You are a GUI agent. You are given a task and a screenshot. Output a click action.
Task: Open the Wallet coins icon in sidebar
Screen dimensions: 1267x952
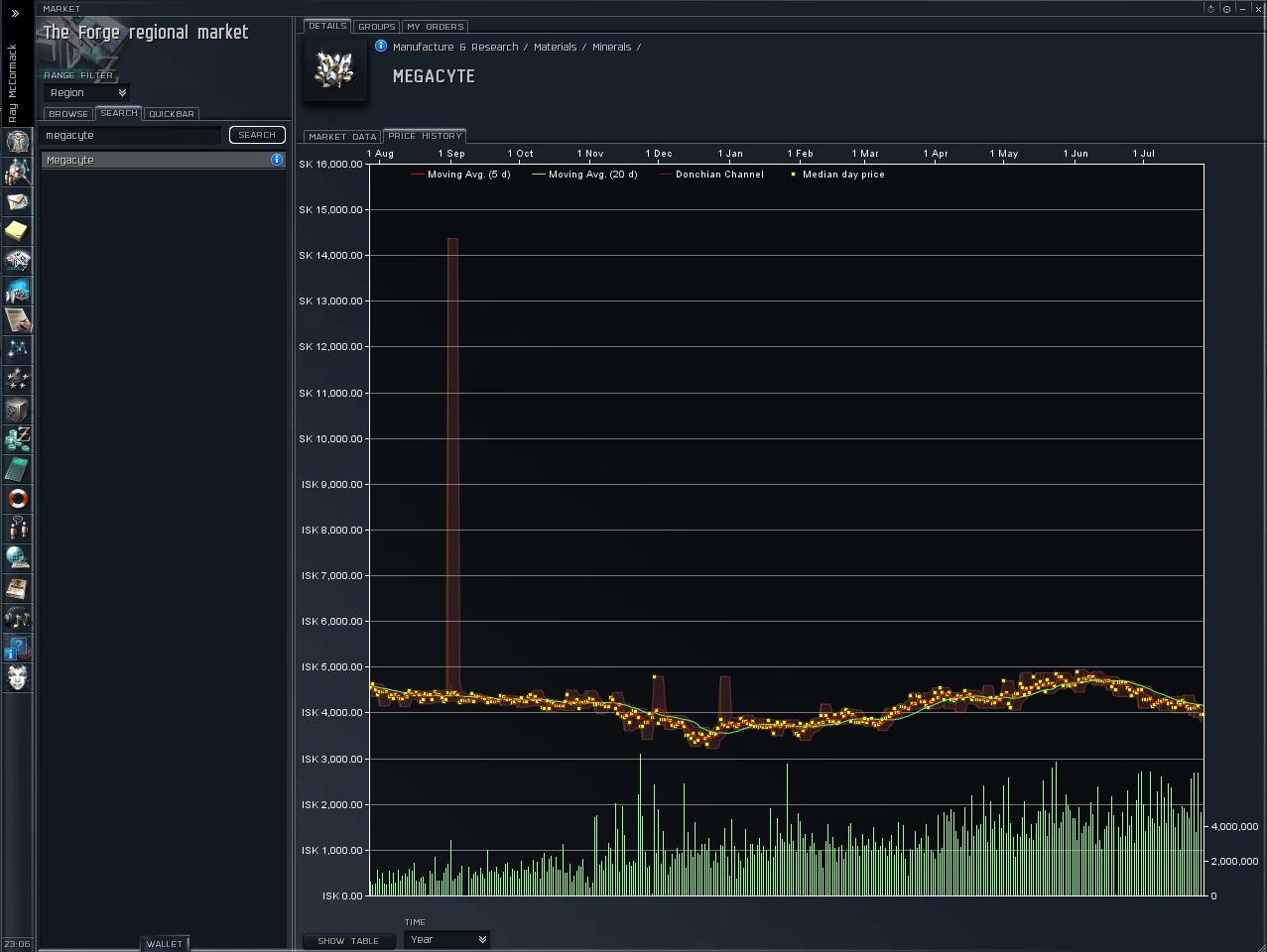pyautogui.click(x=17, y=439)
